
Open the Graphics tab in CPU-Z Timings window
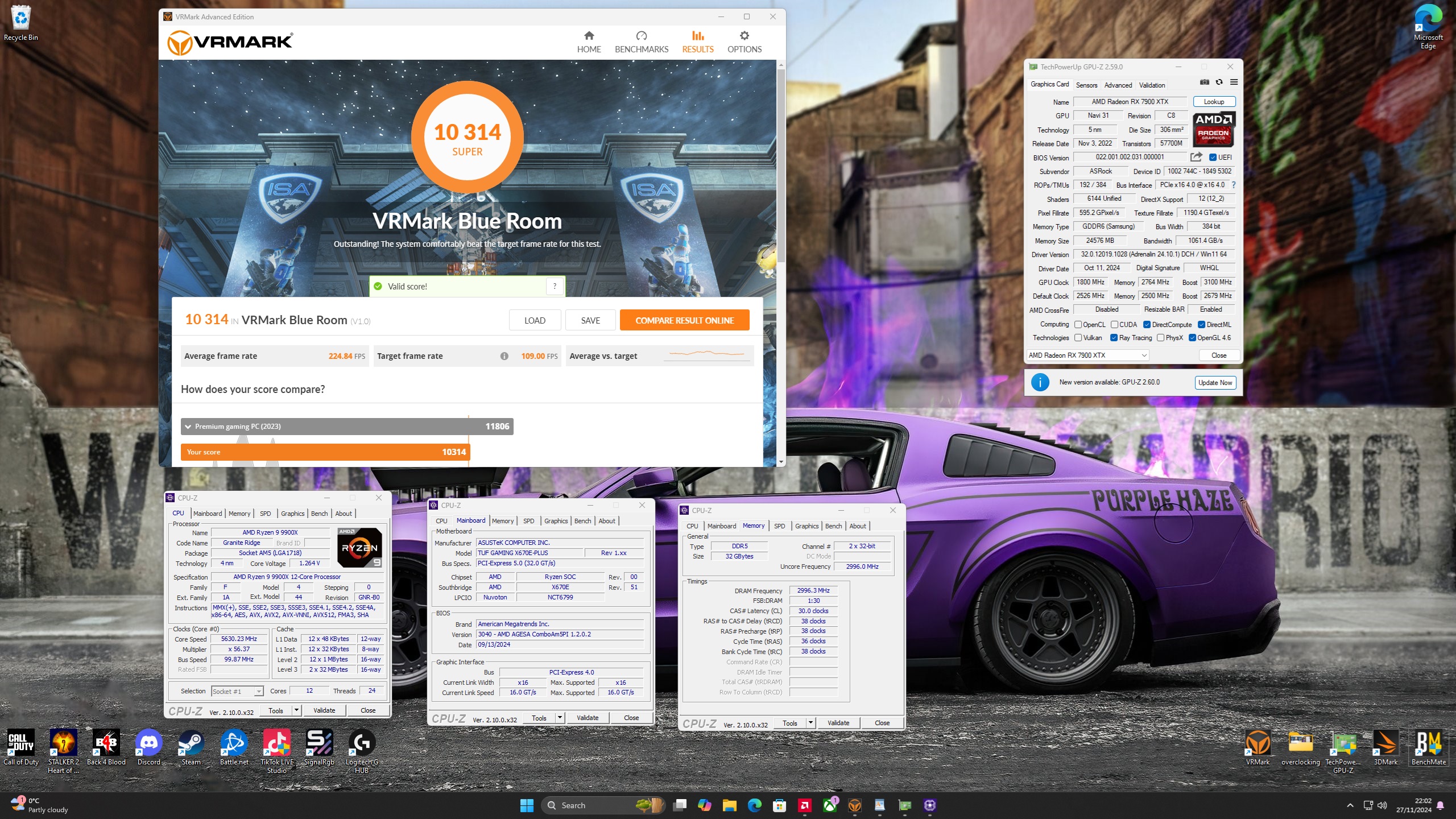coord(806,526)
